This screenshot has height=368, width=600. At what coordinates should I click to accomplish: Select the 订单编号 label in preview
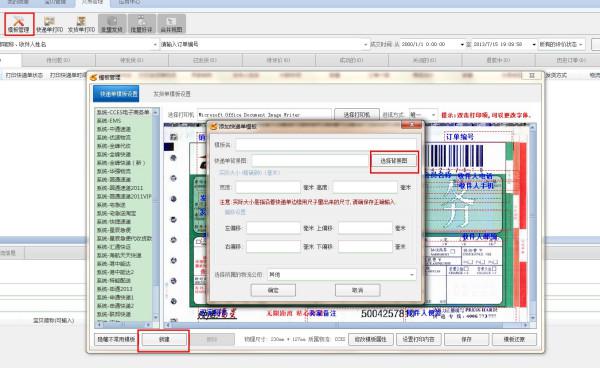(x=460, y=137)
